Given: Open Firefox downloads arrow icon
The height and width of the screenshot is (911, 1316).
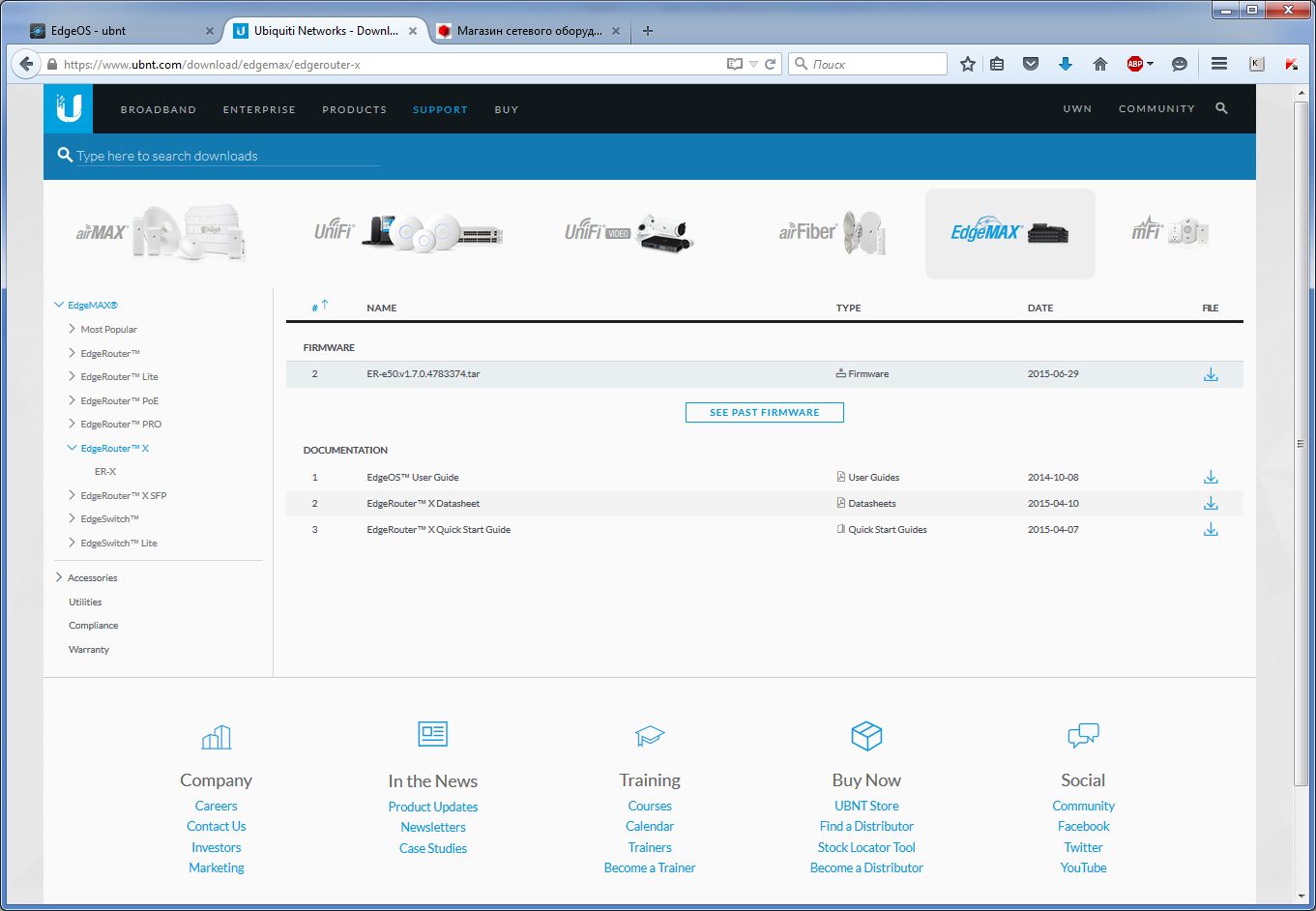Looking at the screenshot, I should click(1066, 64).
